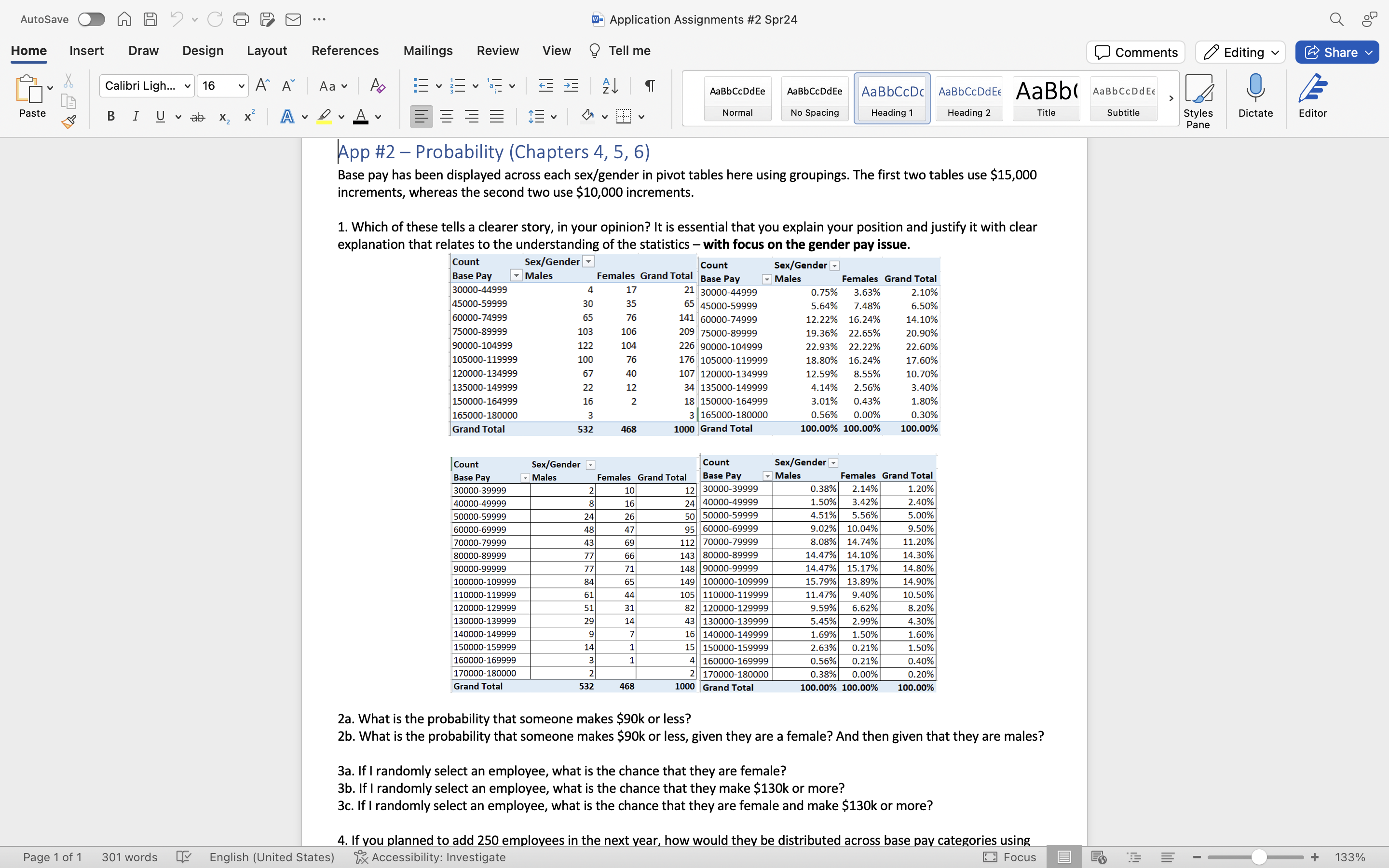Expand the styles gallery arrow

[x=1171, y=99]
